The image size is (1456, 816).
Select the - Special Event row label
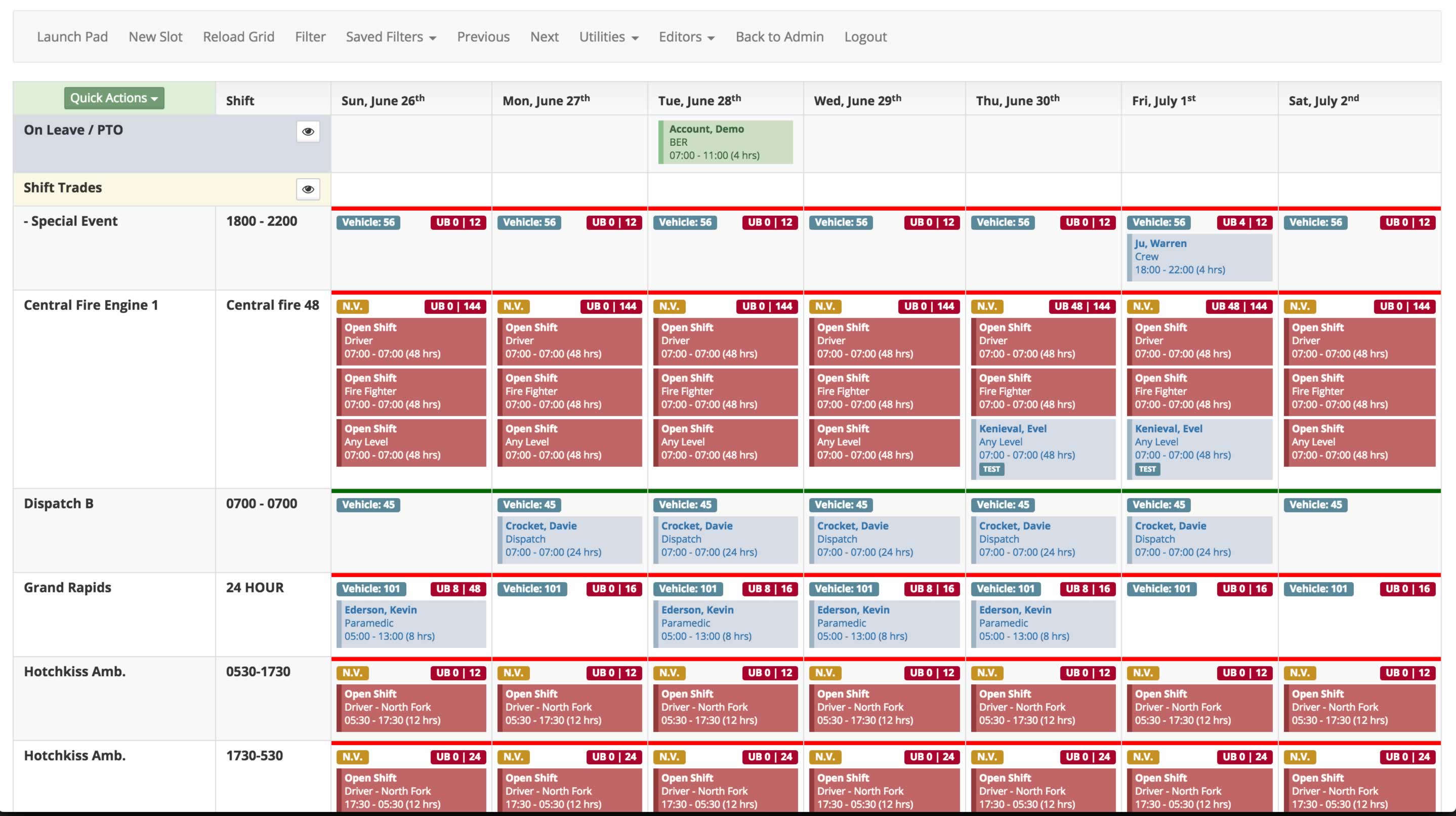71,221
